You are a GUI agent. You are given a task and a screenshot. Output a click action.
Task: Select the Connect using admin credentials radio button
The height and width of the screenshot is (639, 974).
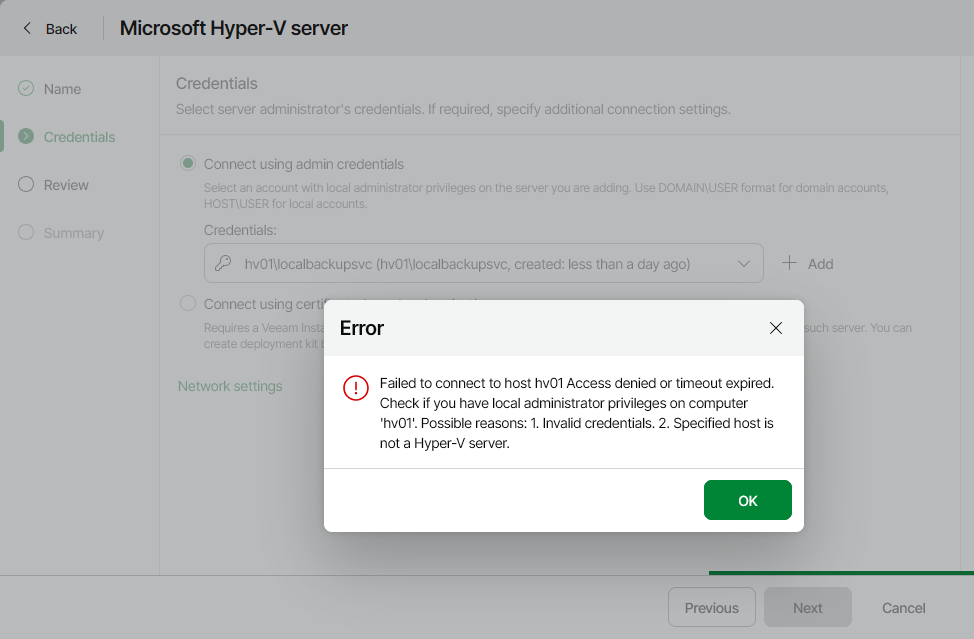187,163
